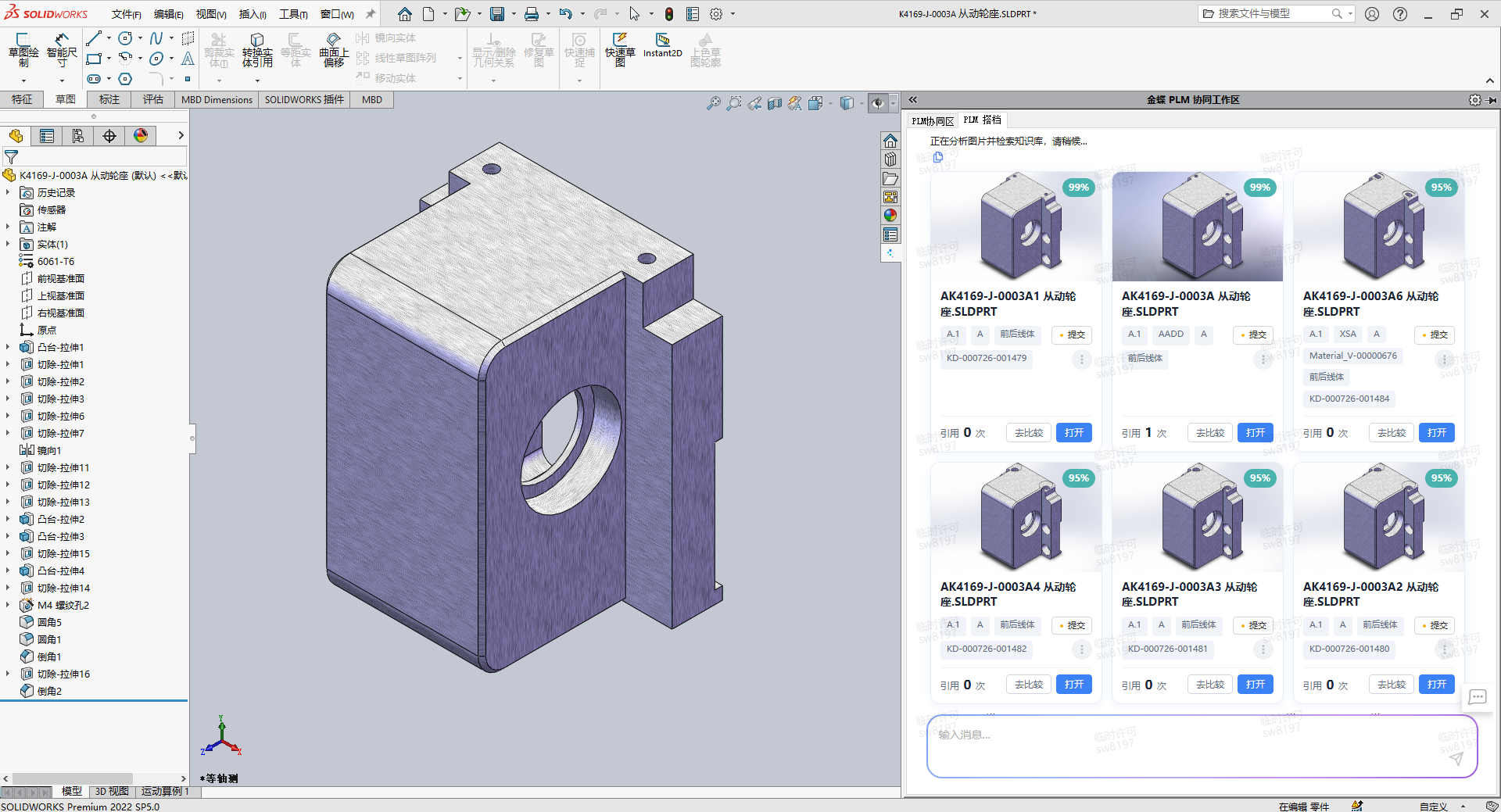Open the DimXpertManager crosshair tab
Screen dimensions: 1501x812
109,136
